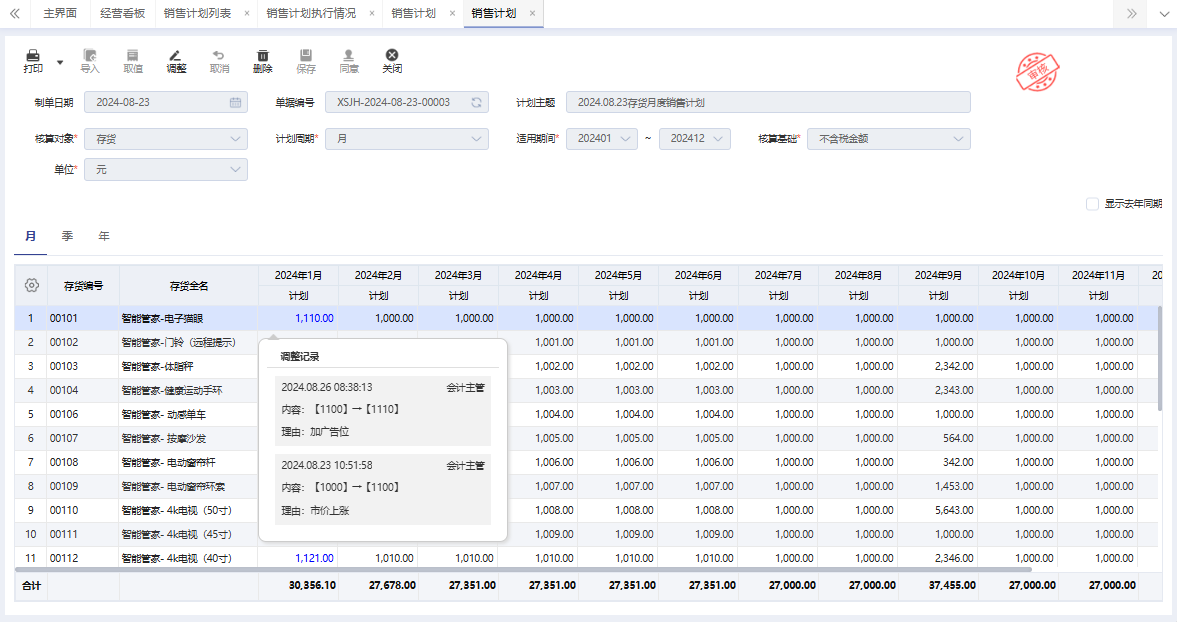The width and height of the screenshot is (1177, 622).
Task: Switch to the 季 quarter tab
Action: [67, 236]
